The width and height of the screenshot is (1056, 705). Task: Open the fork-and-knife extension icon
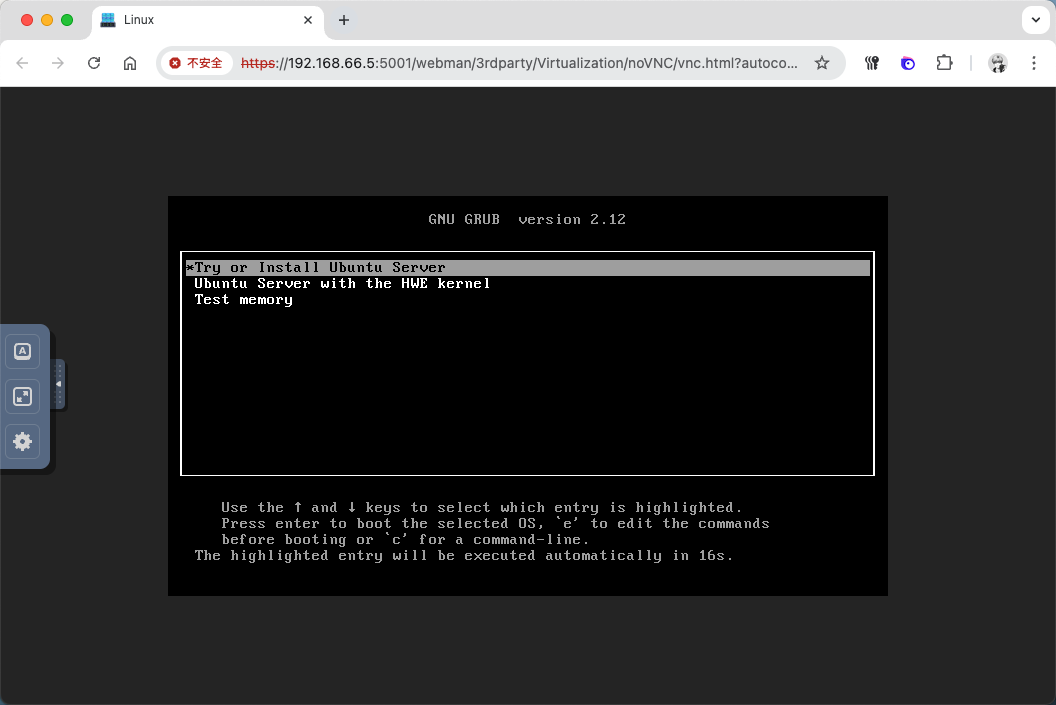coord(872,63)
